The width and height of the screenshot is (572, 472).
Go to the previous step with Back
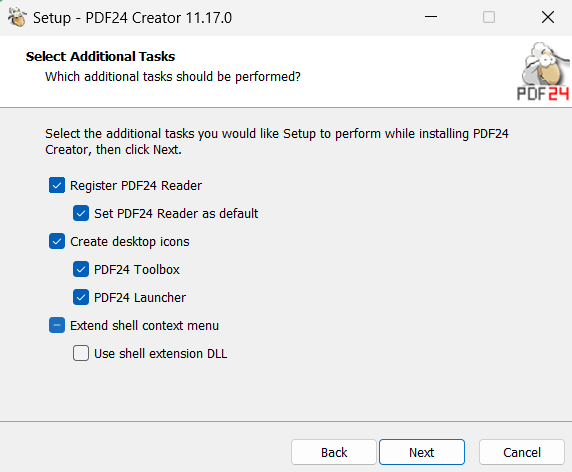click(x=334, y=452)
